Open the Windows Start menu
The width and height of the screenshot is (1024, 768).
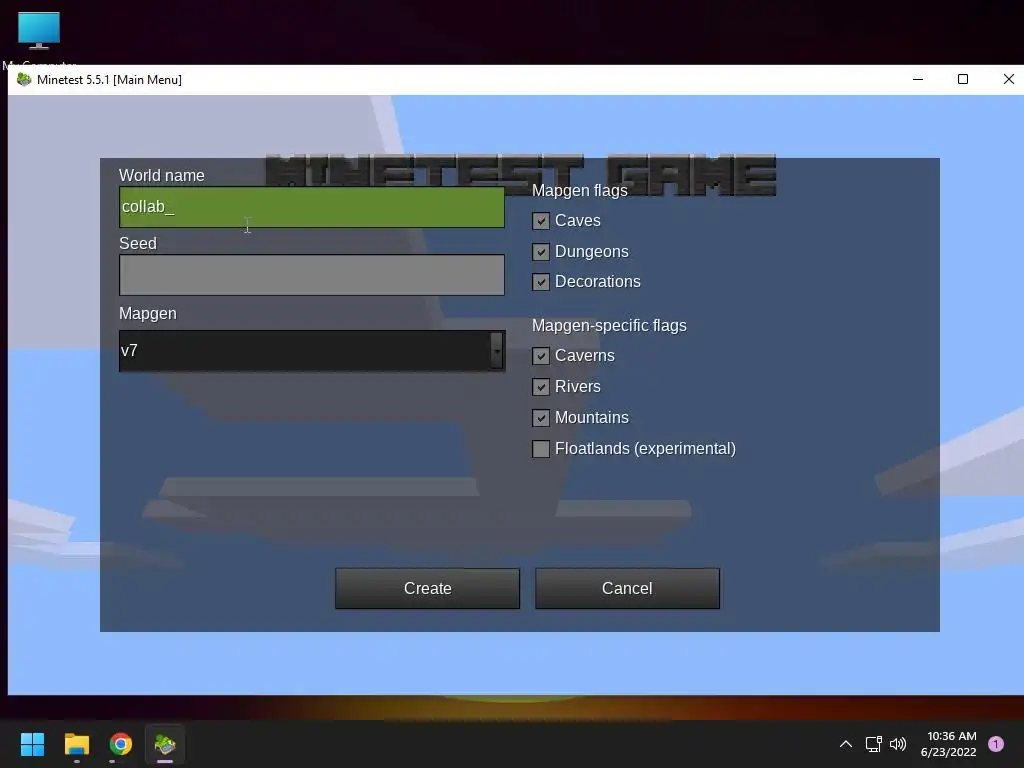coord(32,744)
